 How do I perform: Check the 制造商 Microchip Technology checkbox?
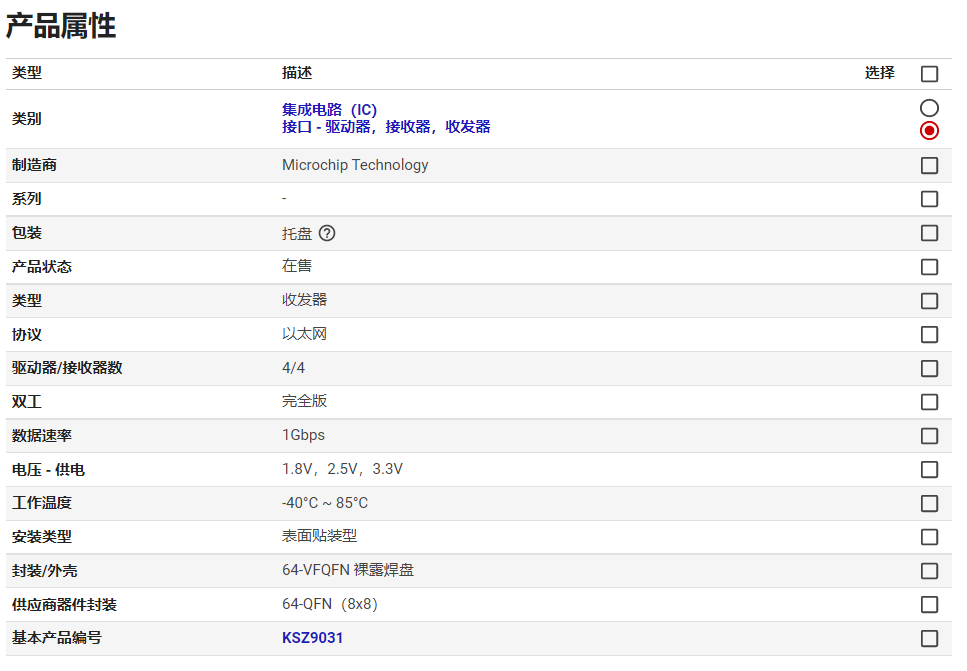(x=929, y=165)
